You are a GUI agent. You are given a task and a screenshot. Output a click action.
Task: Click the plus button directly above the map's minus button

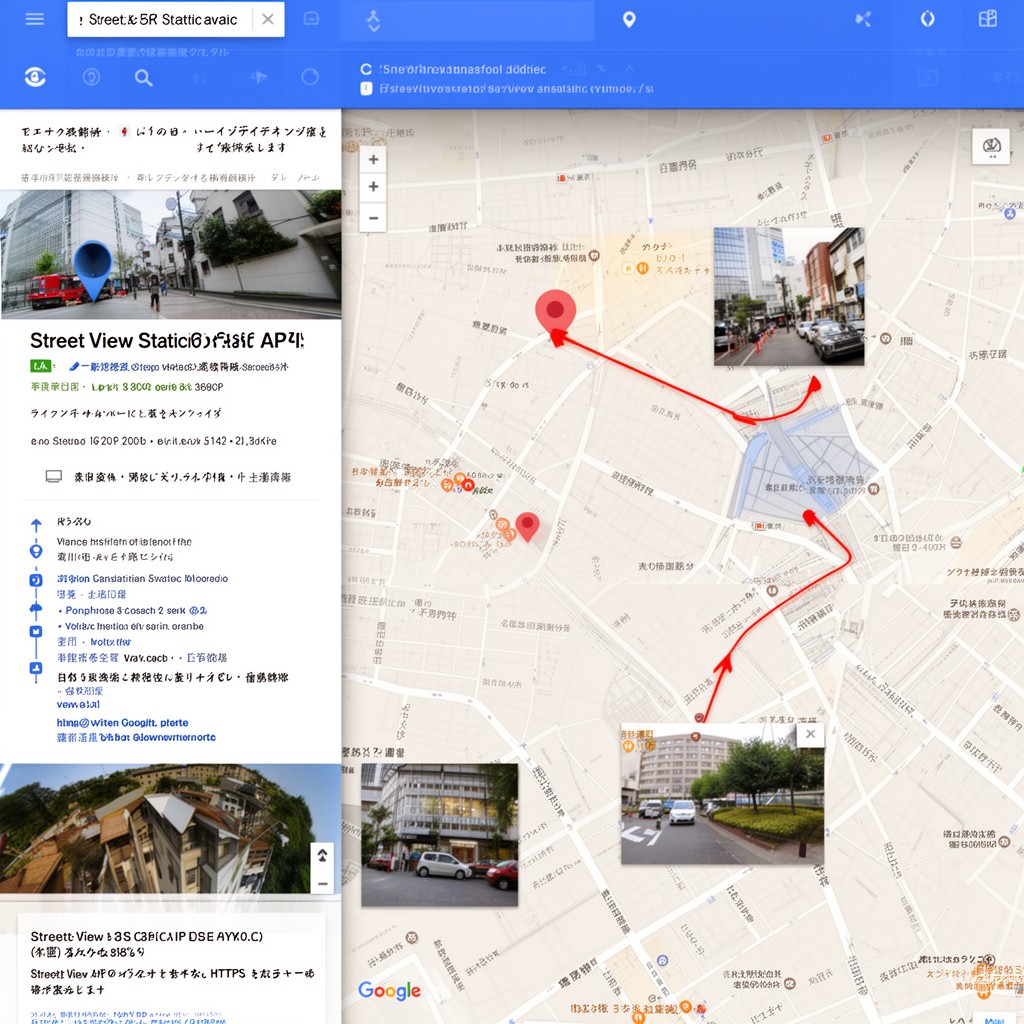point(374,187)
